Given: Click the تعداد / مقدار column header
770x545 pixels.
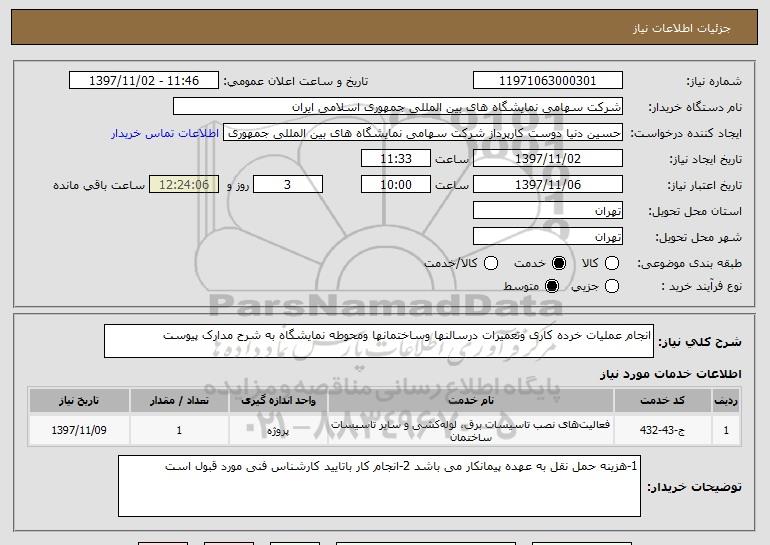Looking at the screenshot, I should pyautogui.click(x=179, y=401).
